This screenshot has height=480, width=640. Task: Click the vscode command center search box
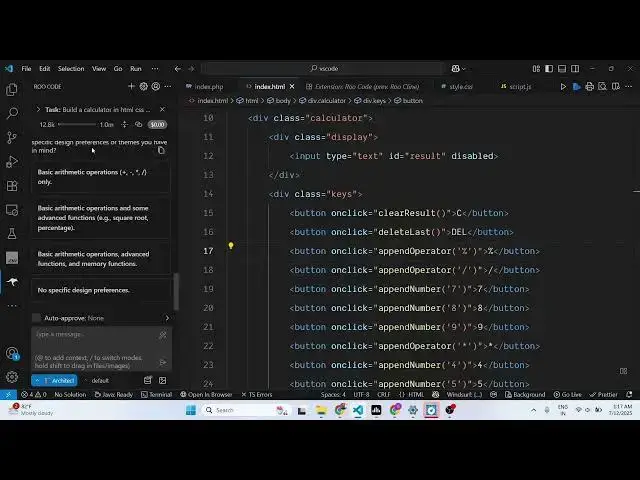pyautogui.click(x=324, y=69)
